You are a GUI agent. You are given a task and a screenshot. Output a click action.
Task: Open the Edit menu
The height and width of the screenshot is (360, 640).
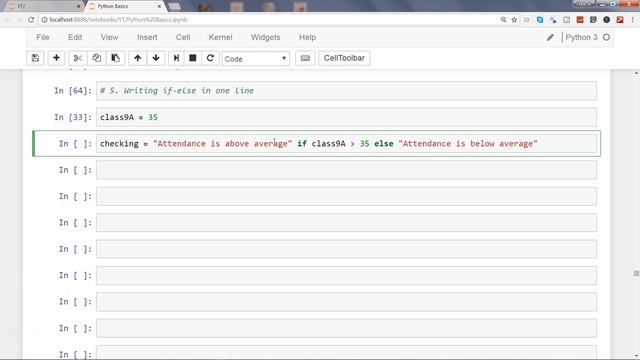click(x=75, y=37)
